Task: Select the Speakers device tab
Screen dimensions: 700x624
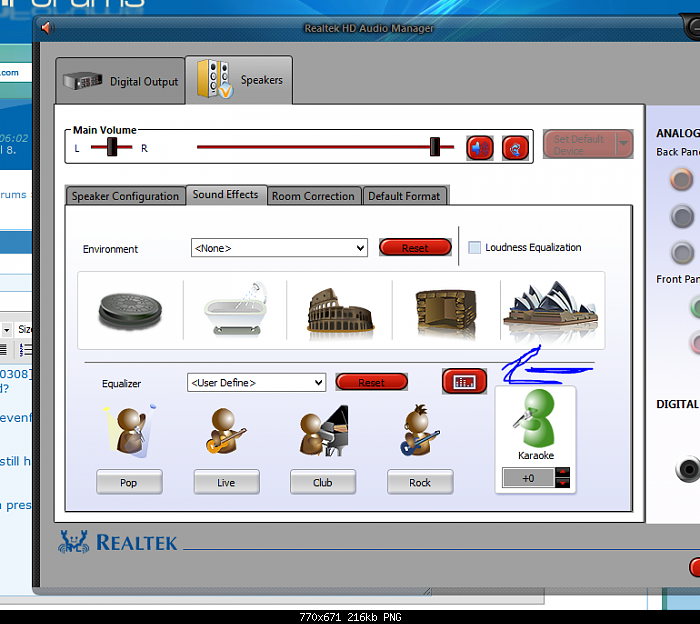Action: (239, 80)
